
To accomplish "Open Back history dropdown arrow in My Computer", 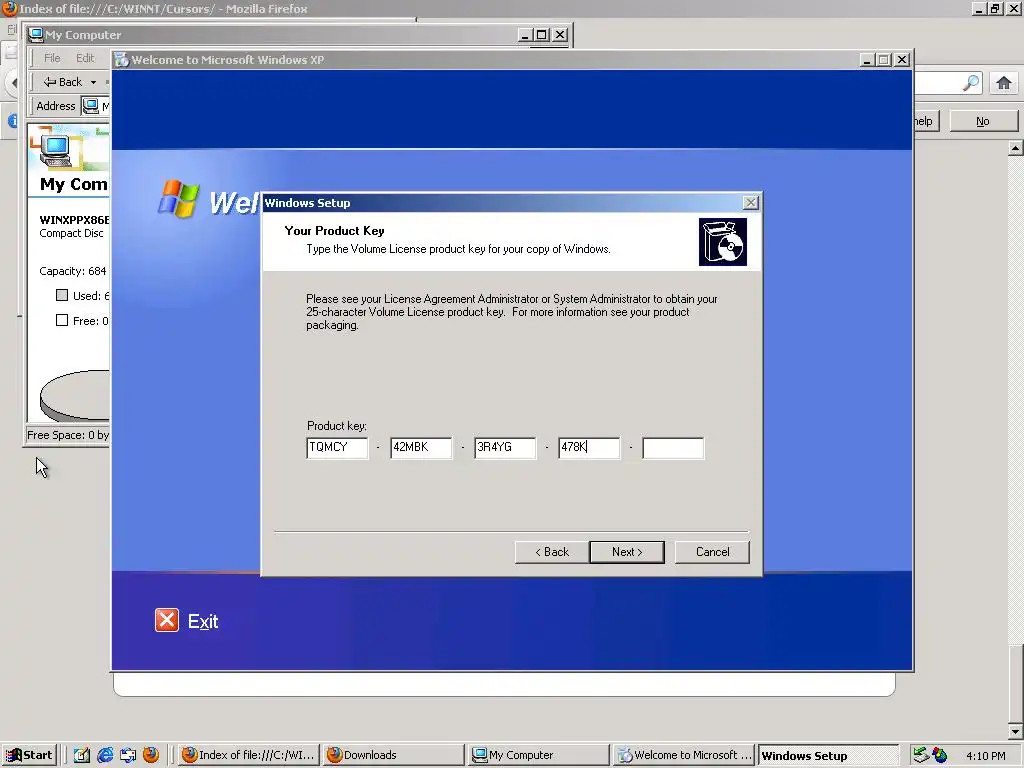I will click(93, 82).
